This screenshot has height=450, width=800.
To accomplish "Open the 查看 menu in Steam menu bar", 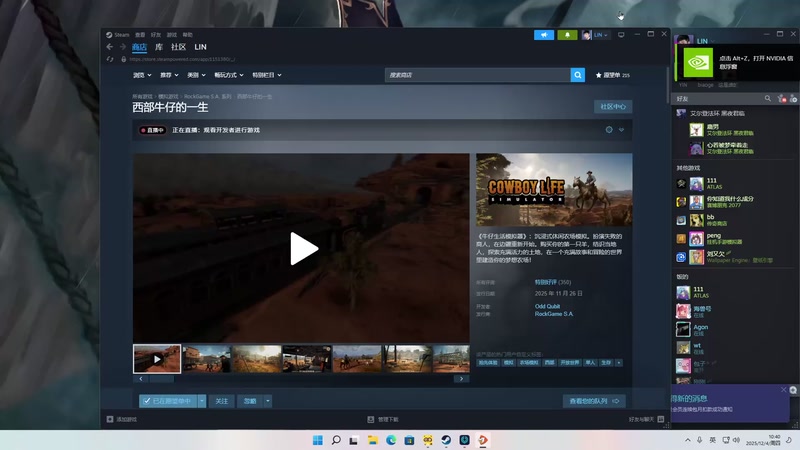I will [x=140, y=35].
